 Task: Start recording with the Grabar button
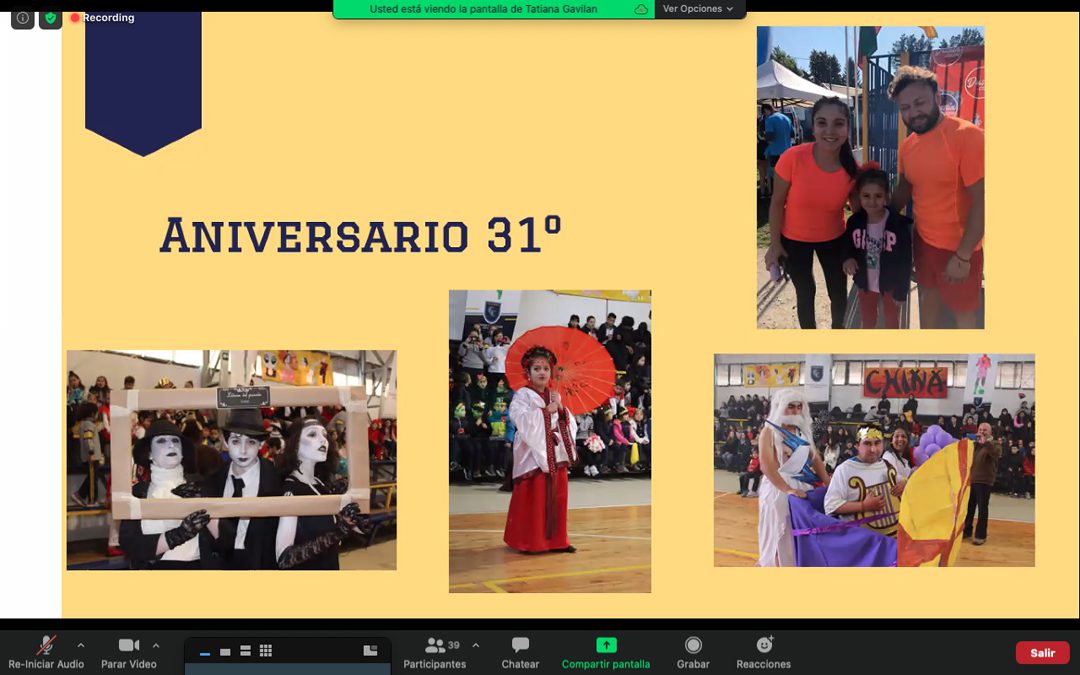click(693, 653)
